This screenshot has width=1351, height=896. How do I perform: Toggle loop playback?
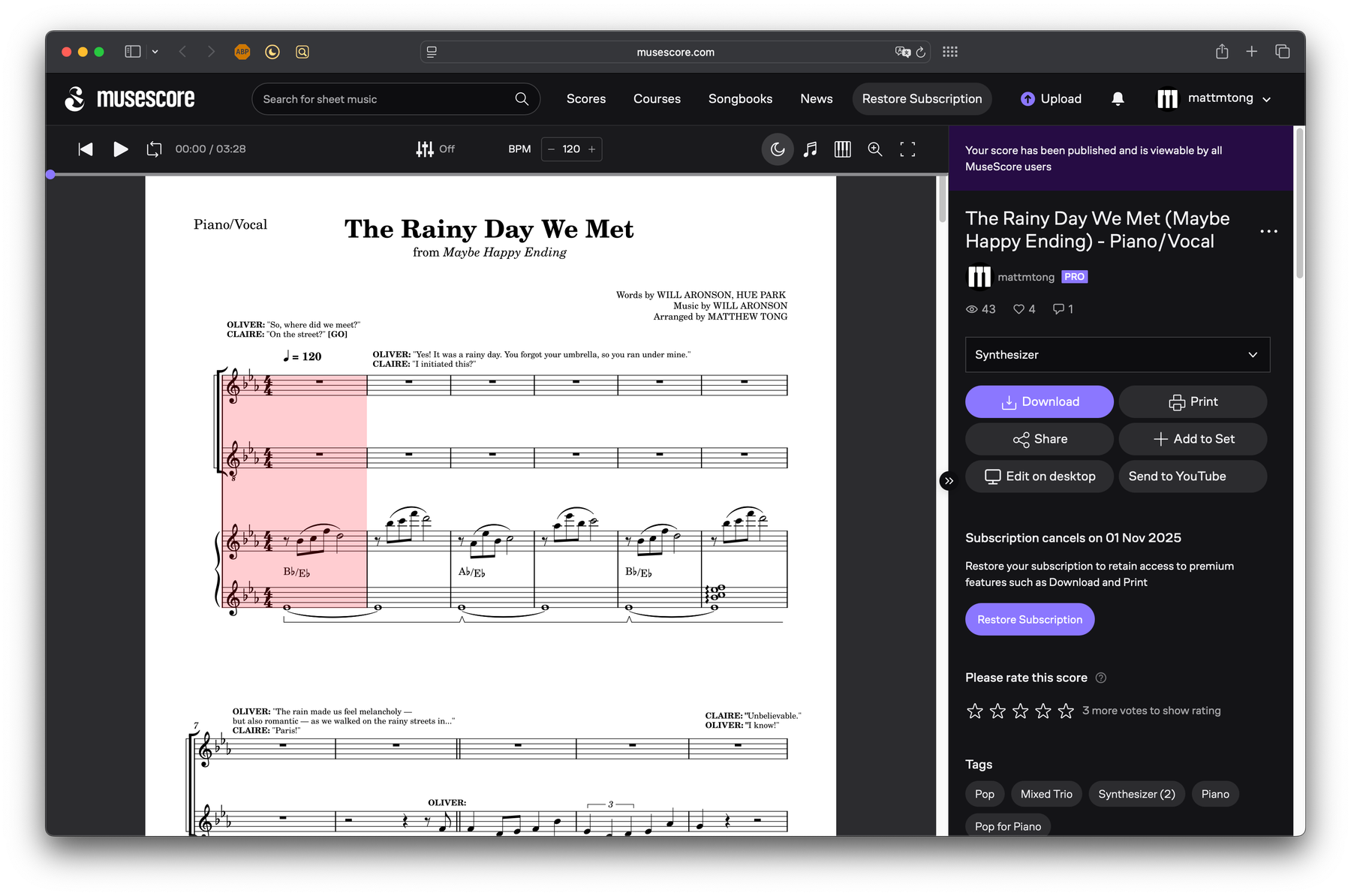154,149
